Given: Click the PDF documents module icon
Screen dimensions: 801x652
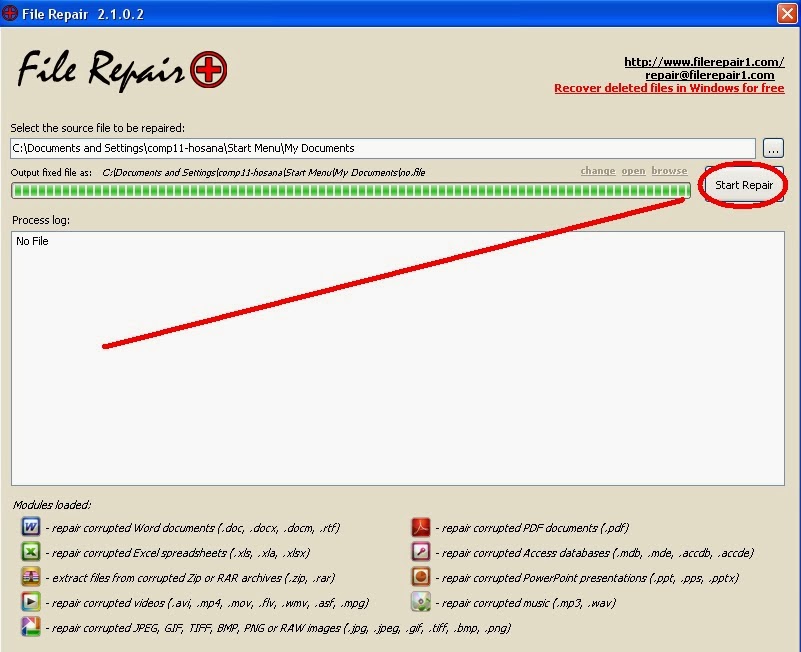Looking at the screenshot, I should (x=421, y=526).
